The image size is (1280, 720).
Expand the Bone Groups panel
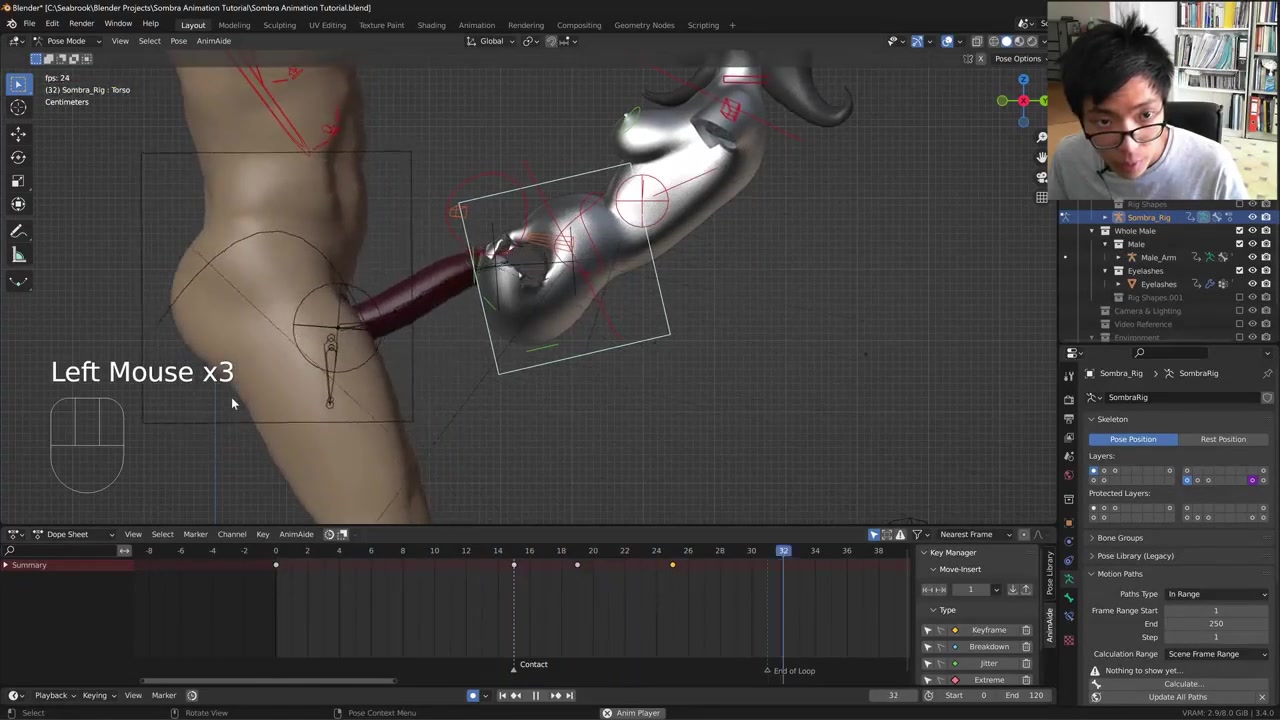(x=1119, y=538)
